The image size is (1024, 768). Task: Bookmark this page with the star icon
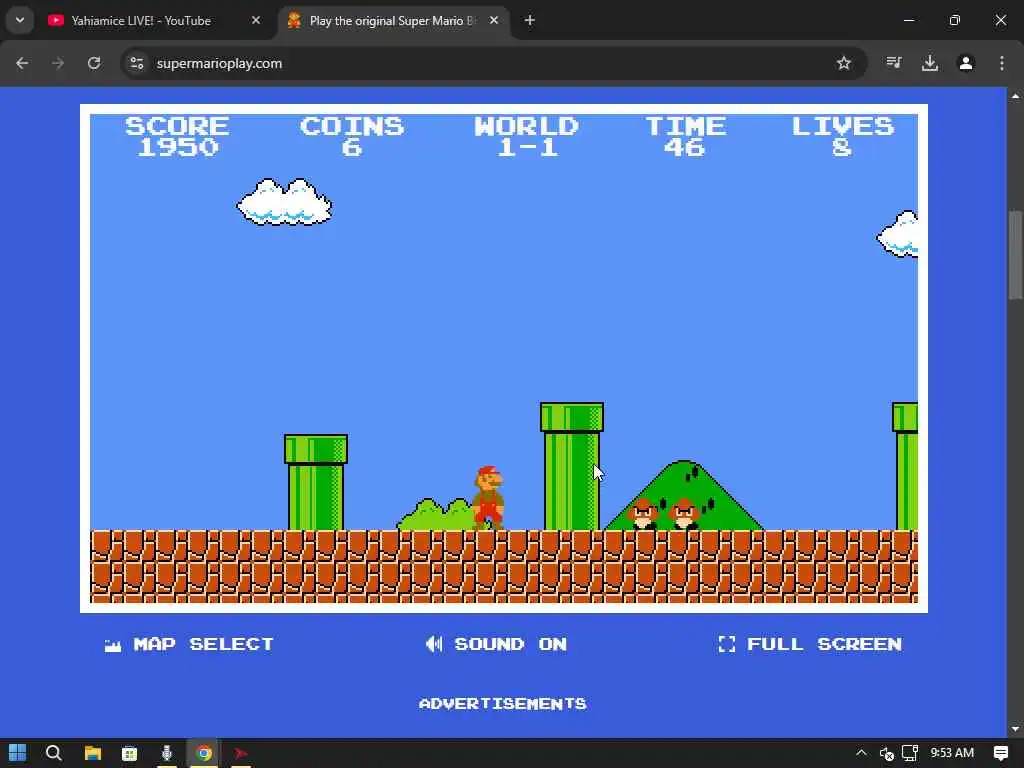[x=844, y=63]
